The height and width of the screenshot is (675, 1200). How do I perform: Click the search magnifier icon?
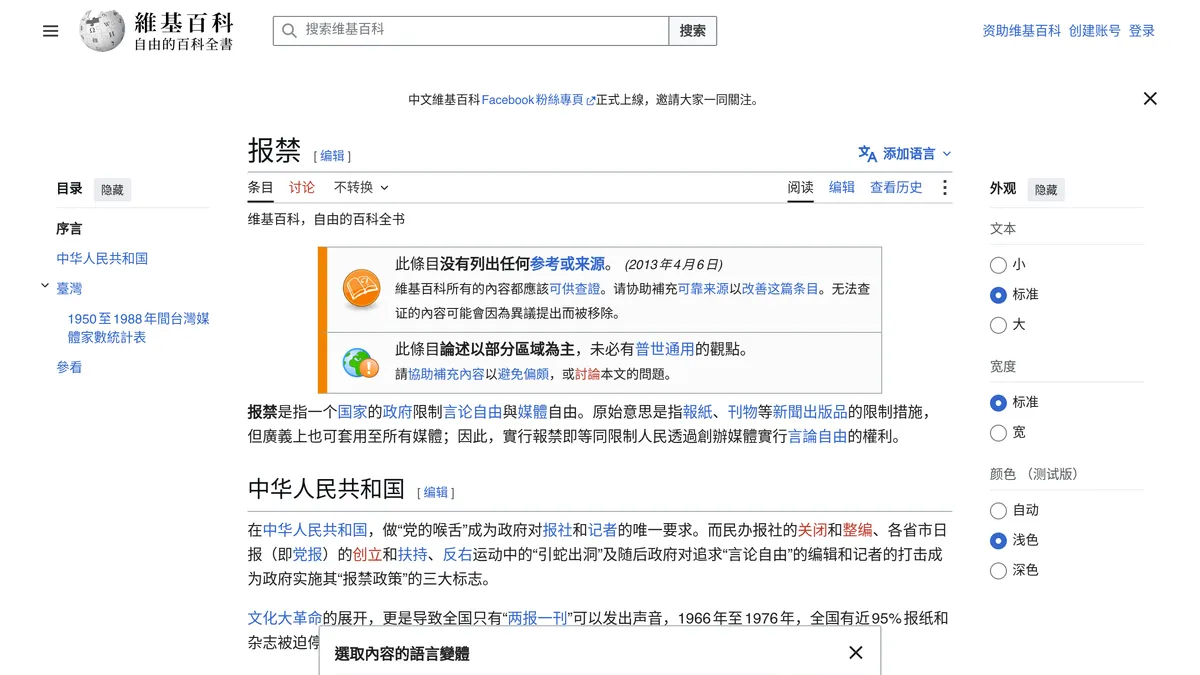(x=289, y=31)
